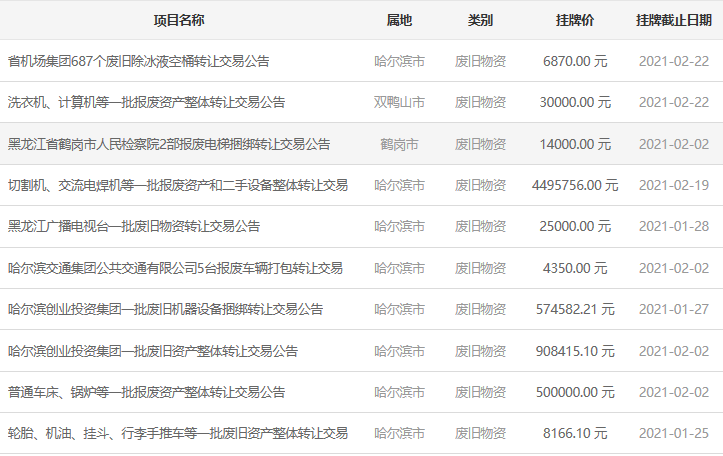Select the 2021-01-25 deadline date cell
This screenshot has height=456, width=723.
[673, 433]
